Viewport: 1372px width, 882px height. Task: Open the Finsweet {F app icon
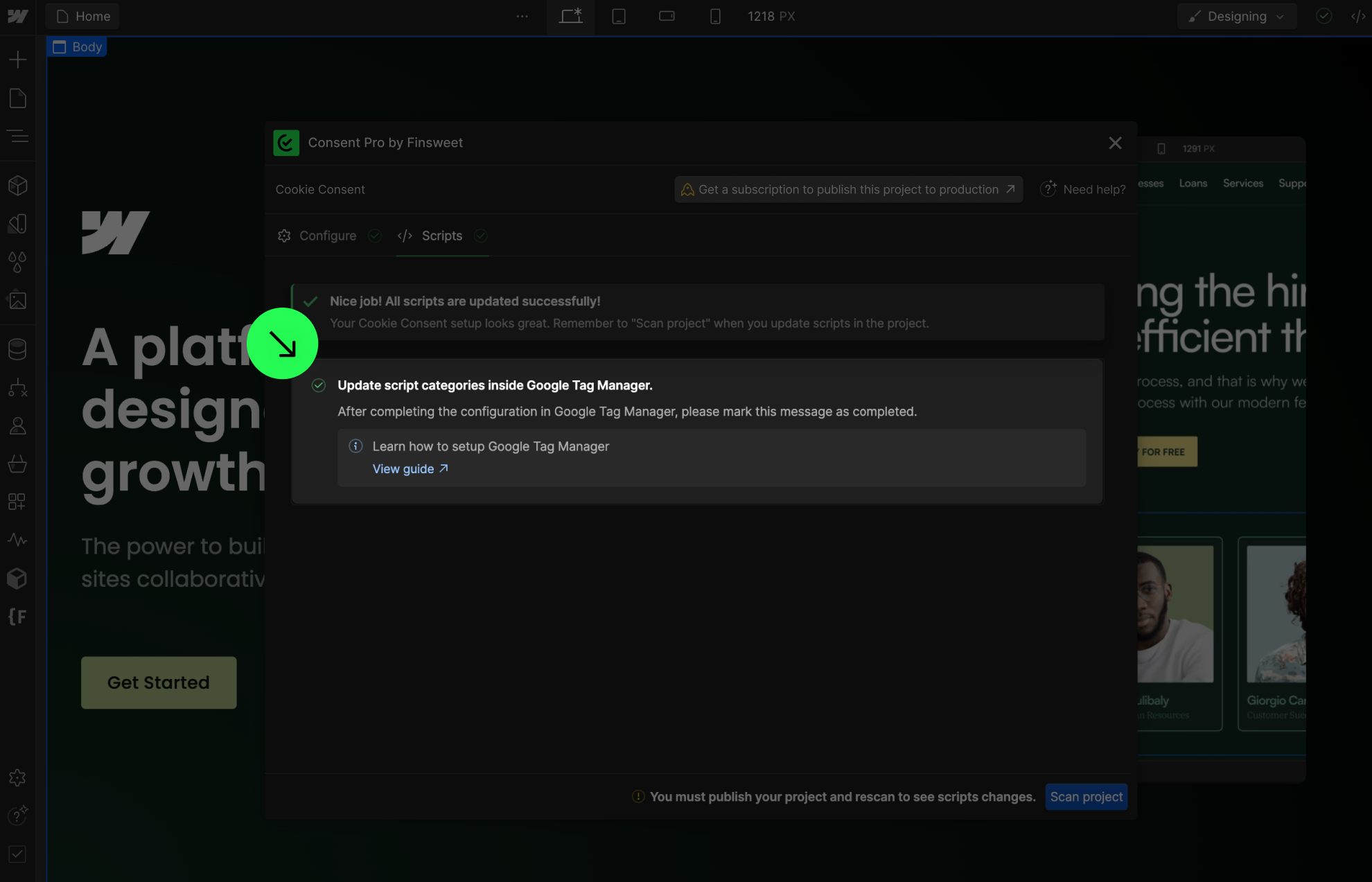pyautogui.click(x=18, y=617)
